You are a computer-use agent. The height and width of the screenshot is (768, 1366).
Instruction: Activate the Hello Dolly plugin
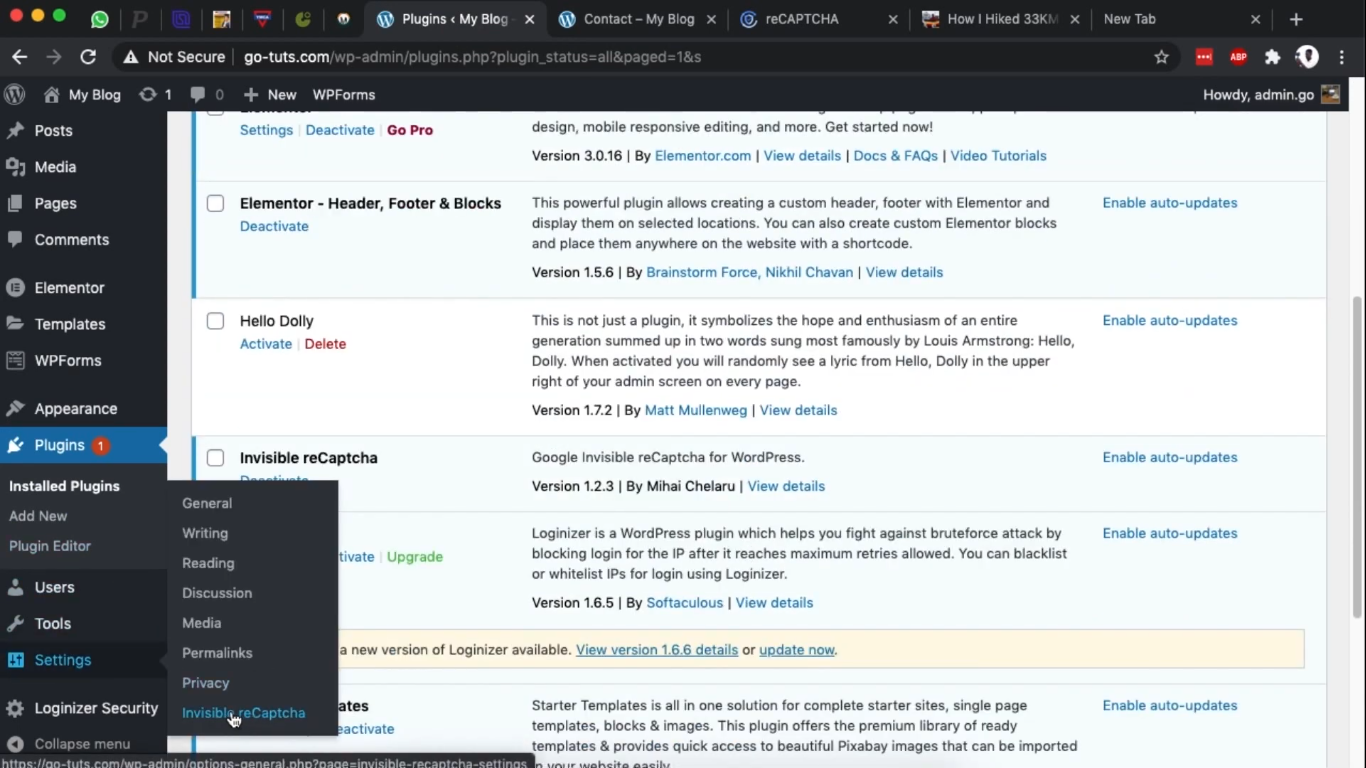coord(266,344)
